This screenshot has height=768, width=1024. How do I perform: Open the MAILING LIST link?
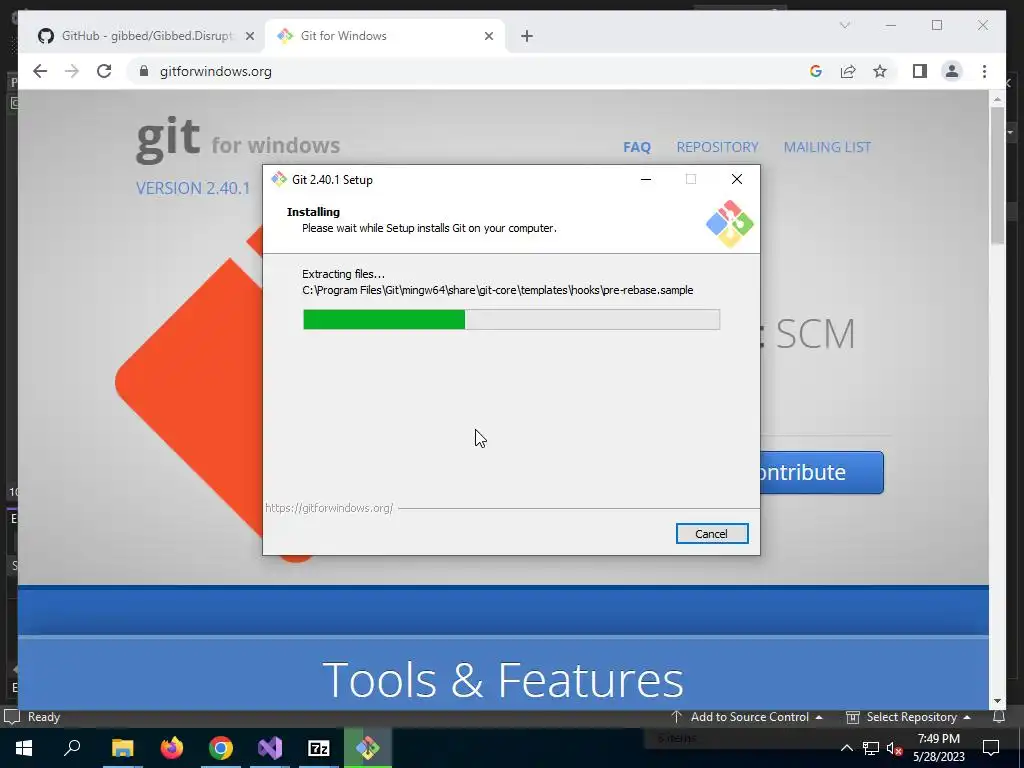(x=827, y=147)
